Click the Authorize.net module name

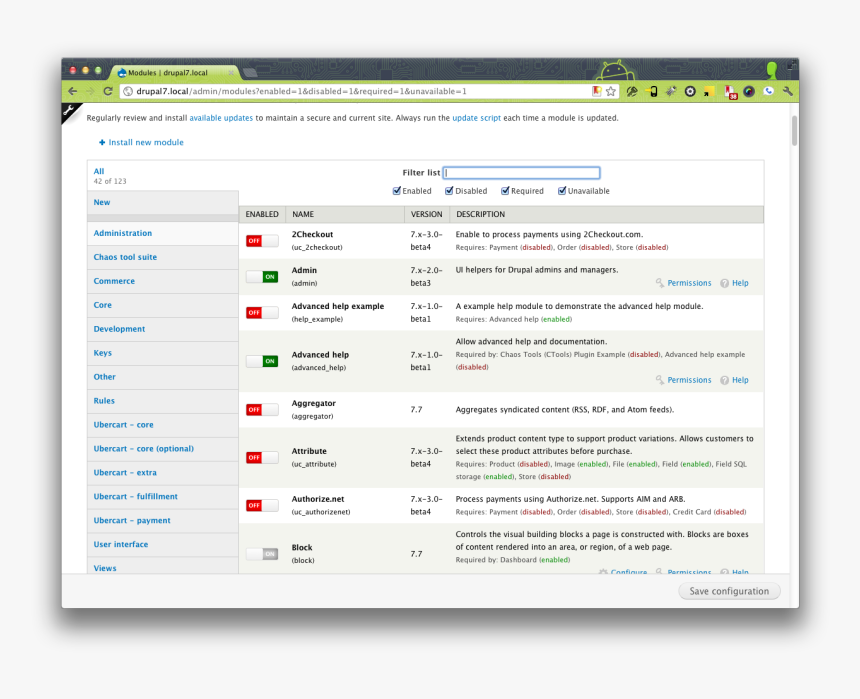(318, 499)
